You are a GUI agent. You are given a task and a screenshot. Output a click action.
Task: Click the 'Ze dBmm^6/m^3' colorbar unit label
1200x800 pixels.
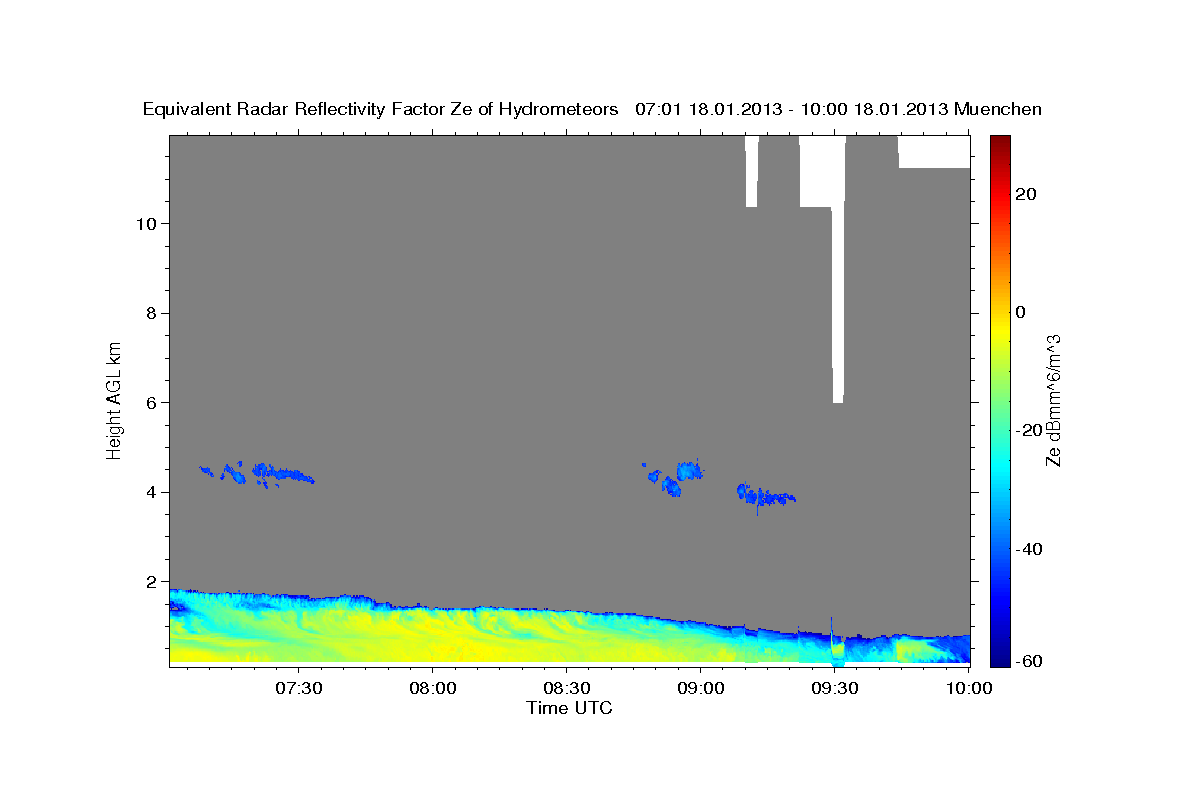[x=1053, y=400]
